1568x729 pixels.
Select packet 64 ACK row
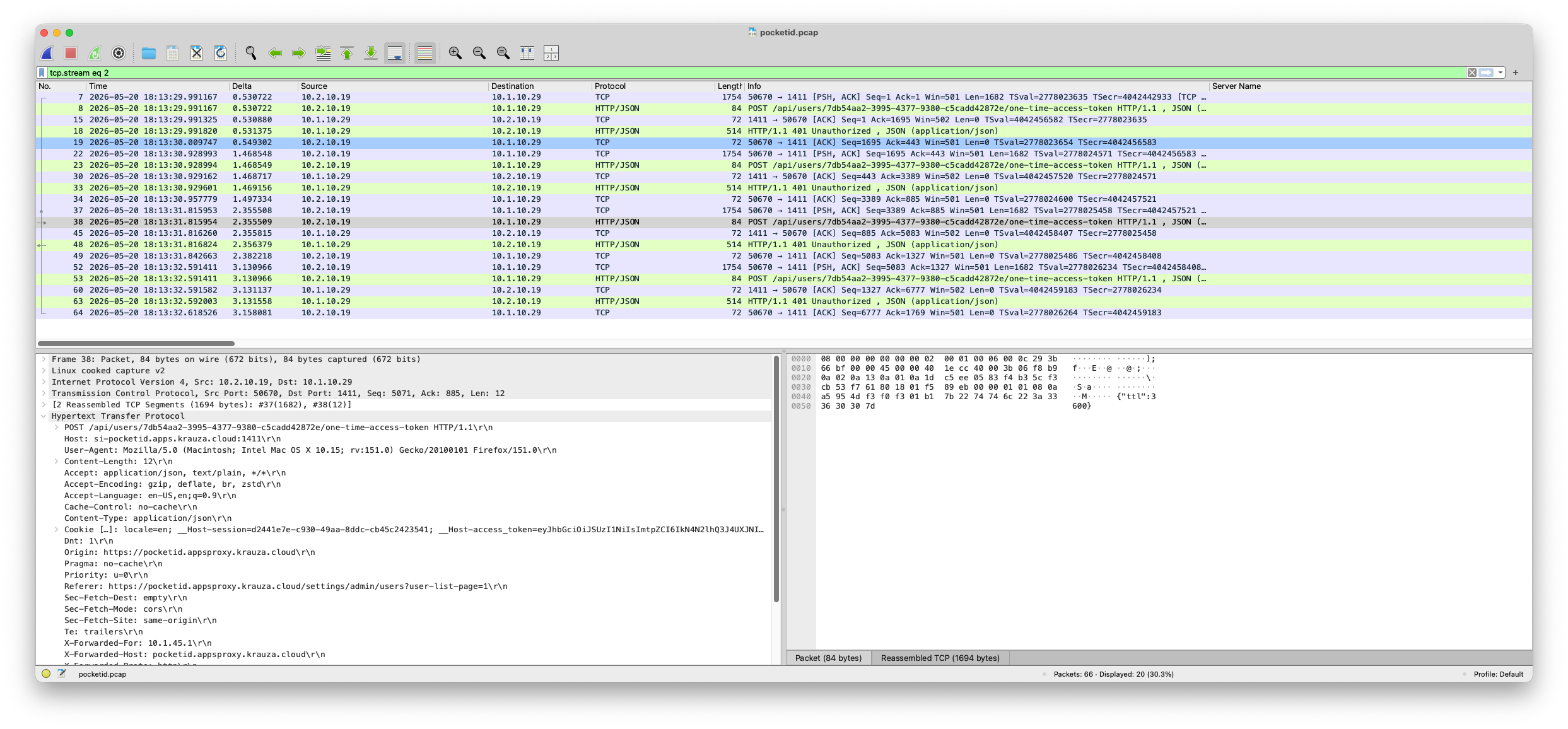pyautogui.click(x=783, y=313)
